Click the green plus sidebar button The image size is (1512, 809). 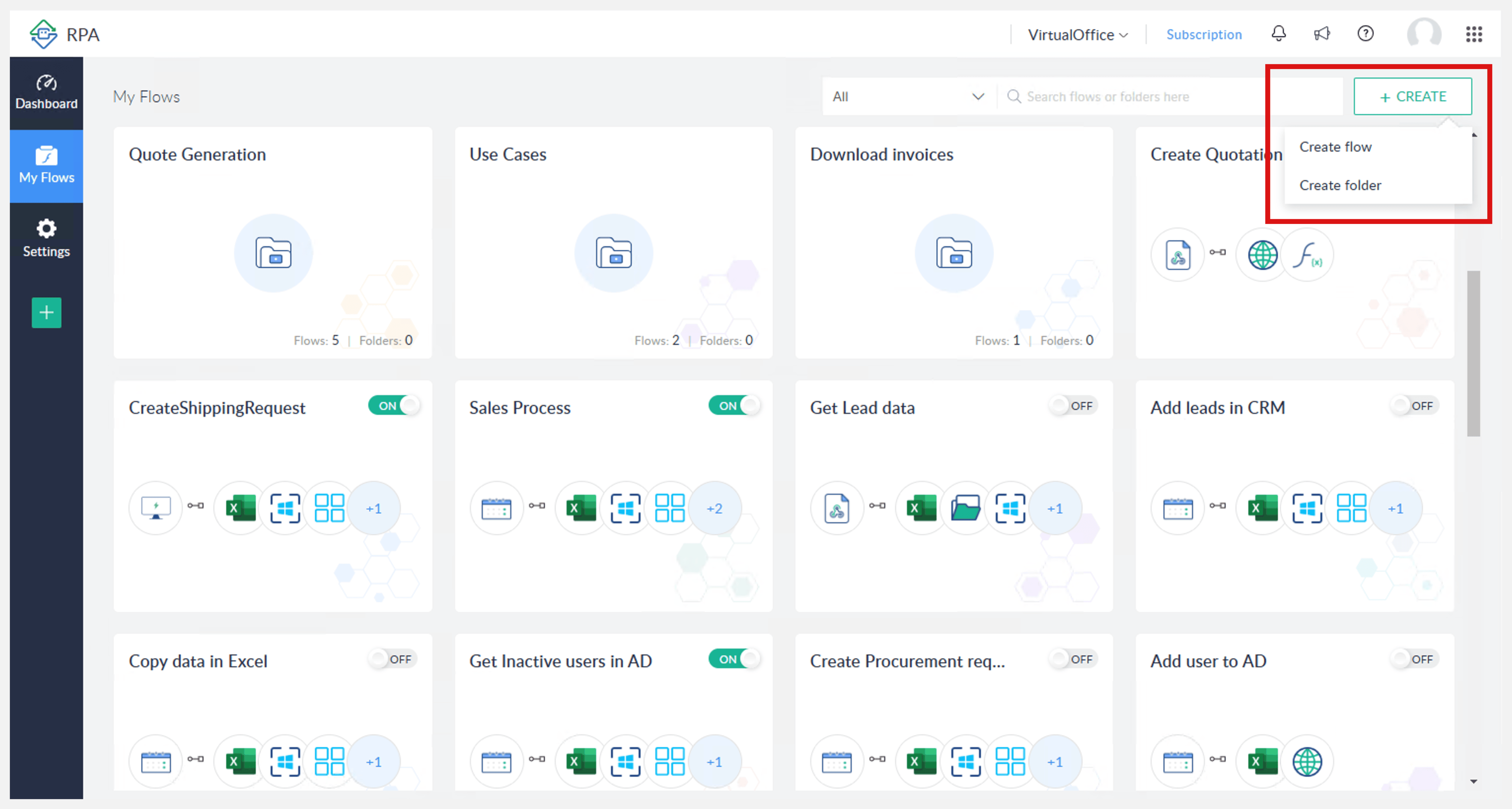46,312
